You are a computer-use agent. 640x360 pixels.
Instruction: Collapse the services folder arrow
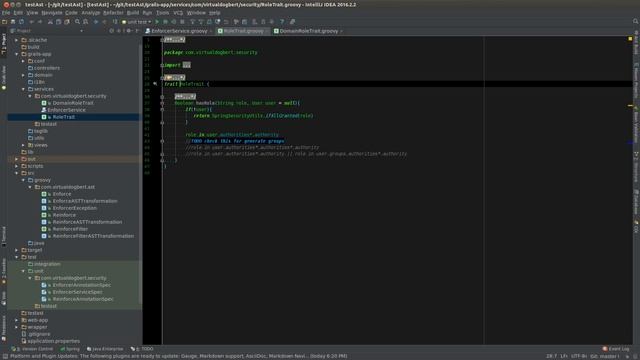coord(23,89)
